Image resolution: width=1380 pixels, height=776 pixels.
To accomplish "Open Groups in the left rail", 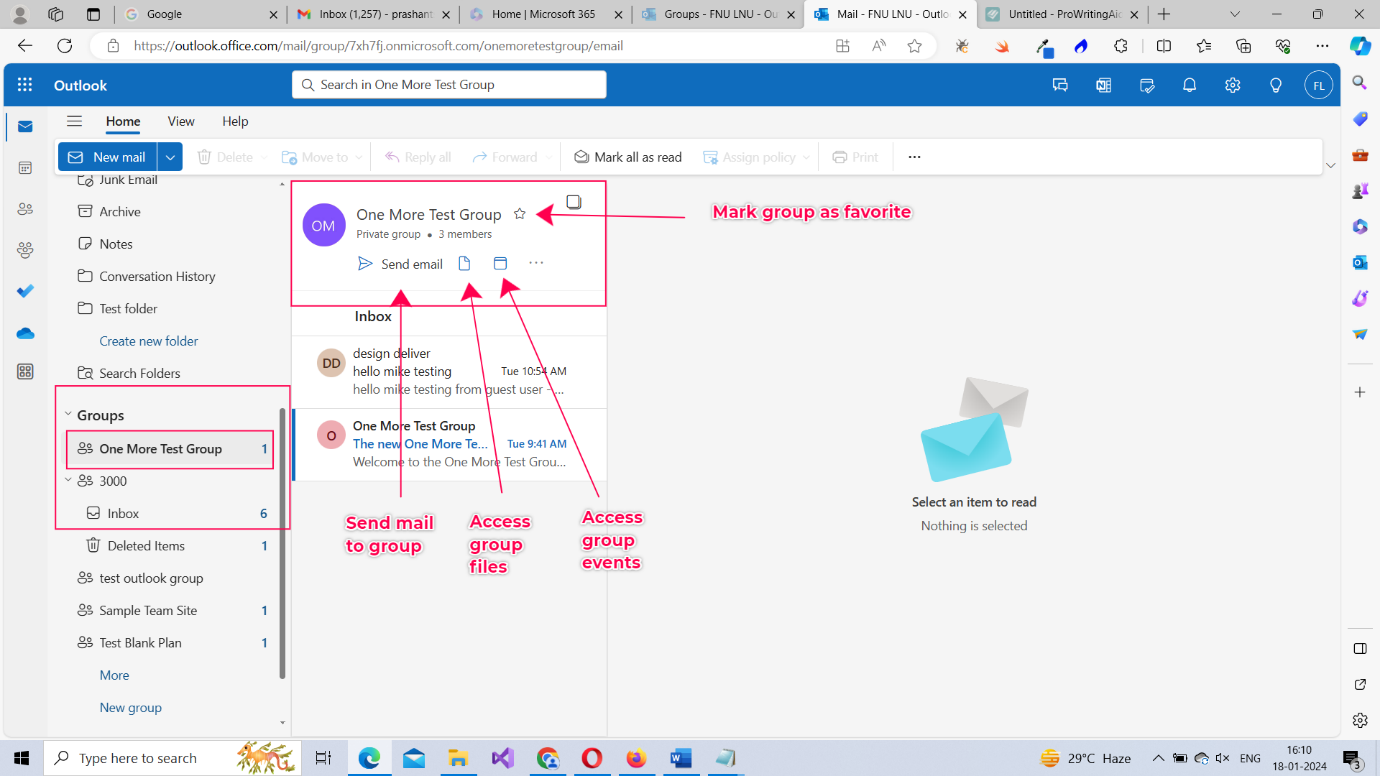I will tap(25, 250).
